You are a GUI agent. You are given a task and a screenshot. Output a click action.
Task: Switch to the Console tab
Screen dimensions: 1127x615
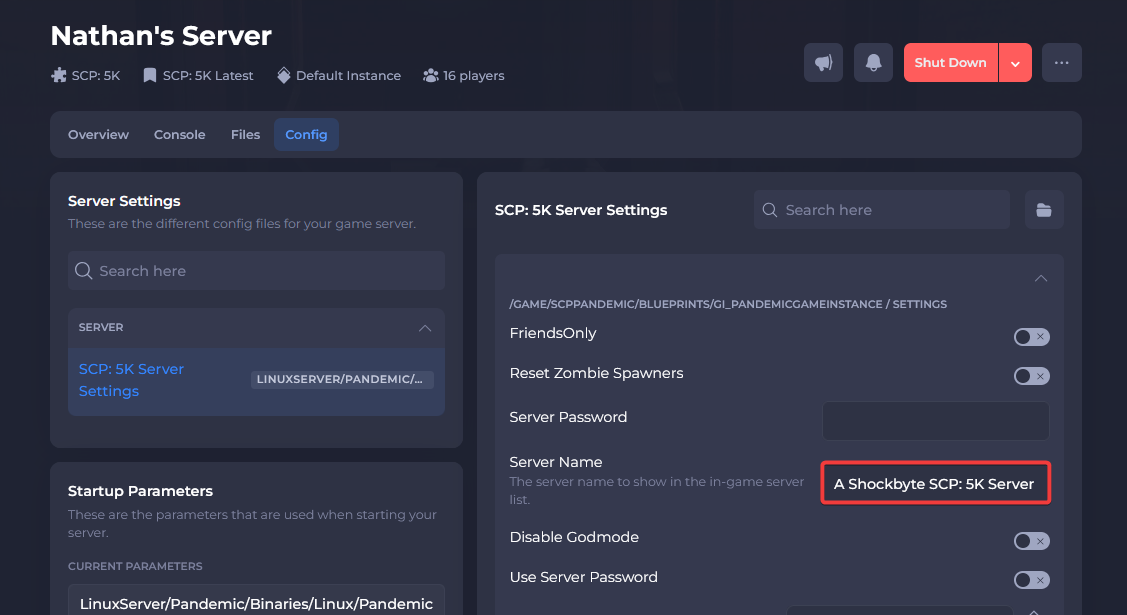180,134
